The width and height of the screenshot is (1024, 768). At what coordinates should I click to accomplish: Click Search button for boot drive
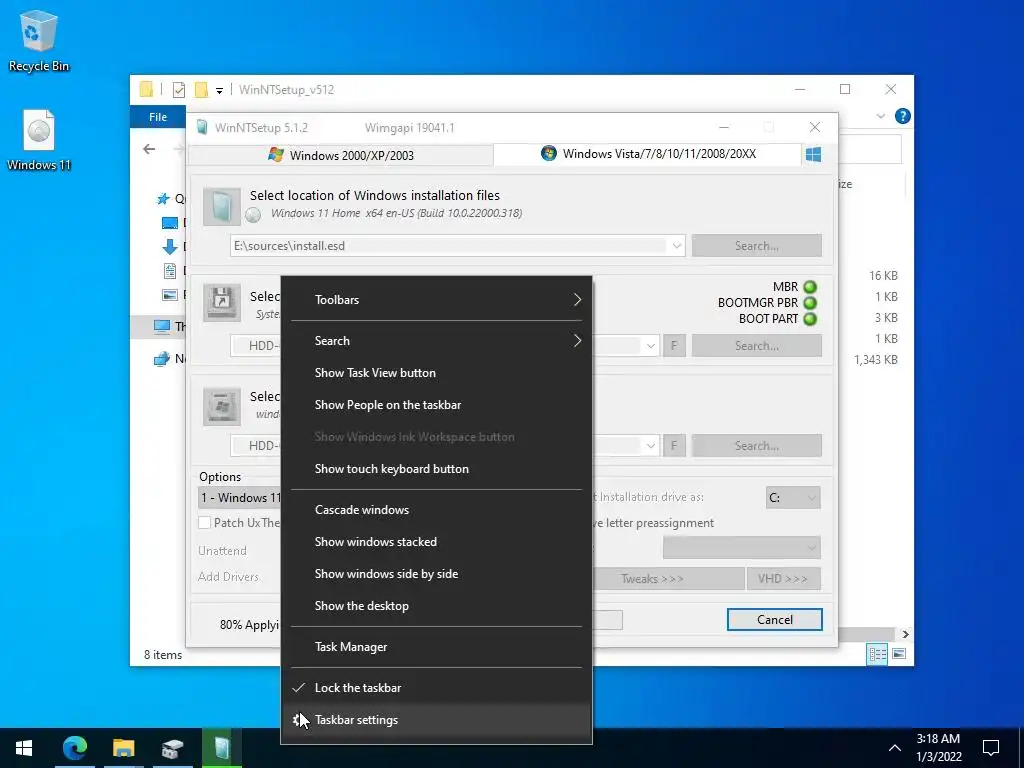pyautogui.click(x=756, y=346)
